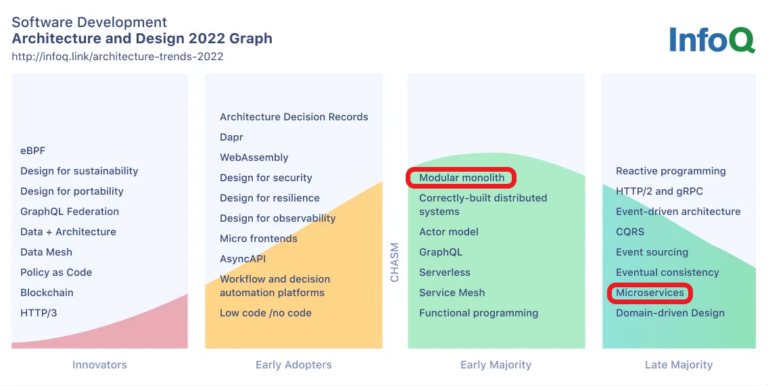Click the circled Microservices label
The image size is (768, 386).
(x=649, y=293)
